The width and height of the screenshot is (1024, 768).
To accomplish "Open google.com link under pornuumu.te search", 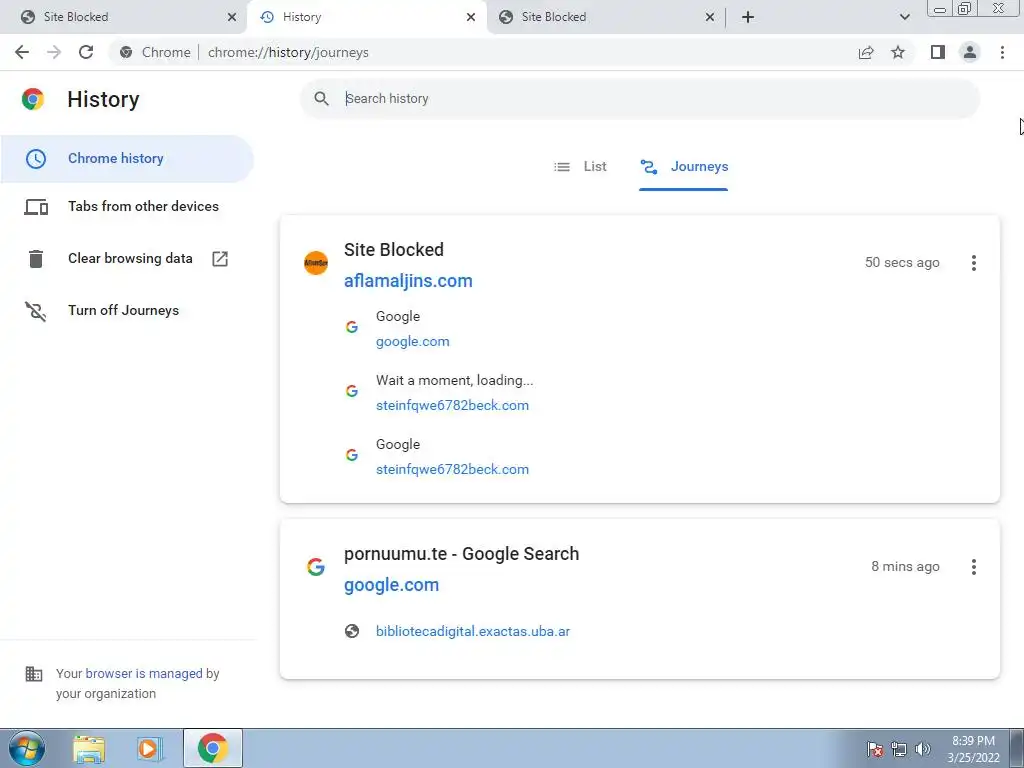I will 391,585.
